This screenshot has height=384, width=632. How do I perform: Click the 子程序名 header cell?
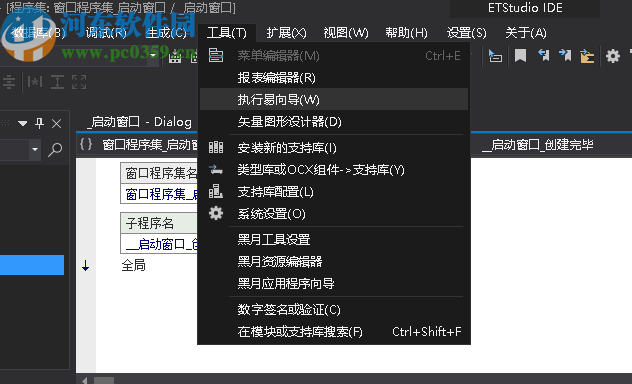[x=159, y=223]
